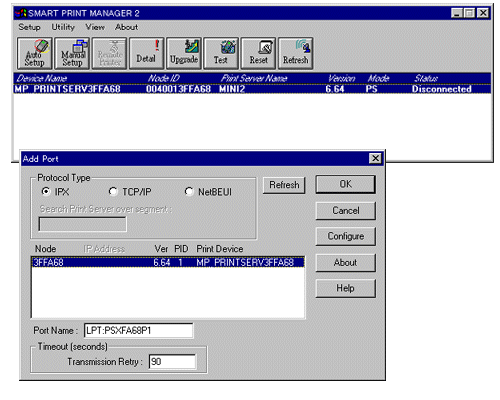Show Detail for the print server
Image resolution: width=500 pixels, height=400 pixels.
147,53
